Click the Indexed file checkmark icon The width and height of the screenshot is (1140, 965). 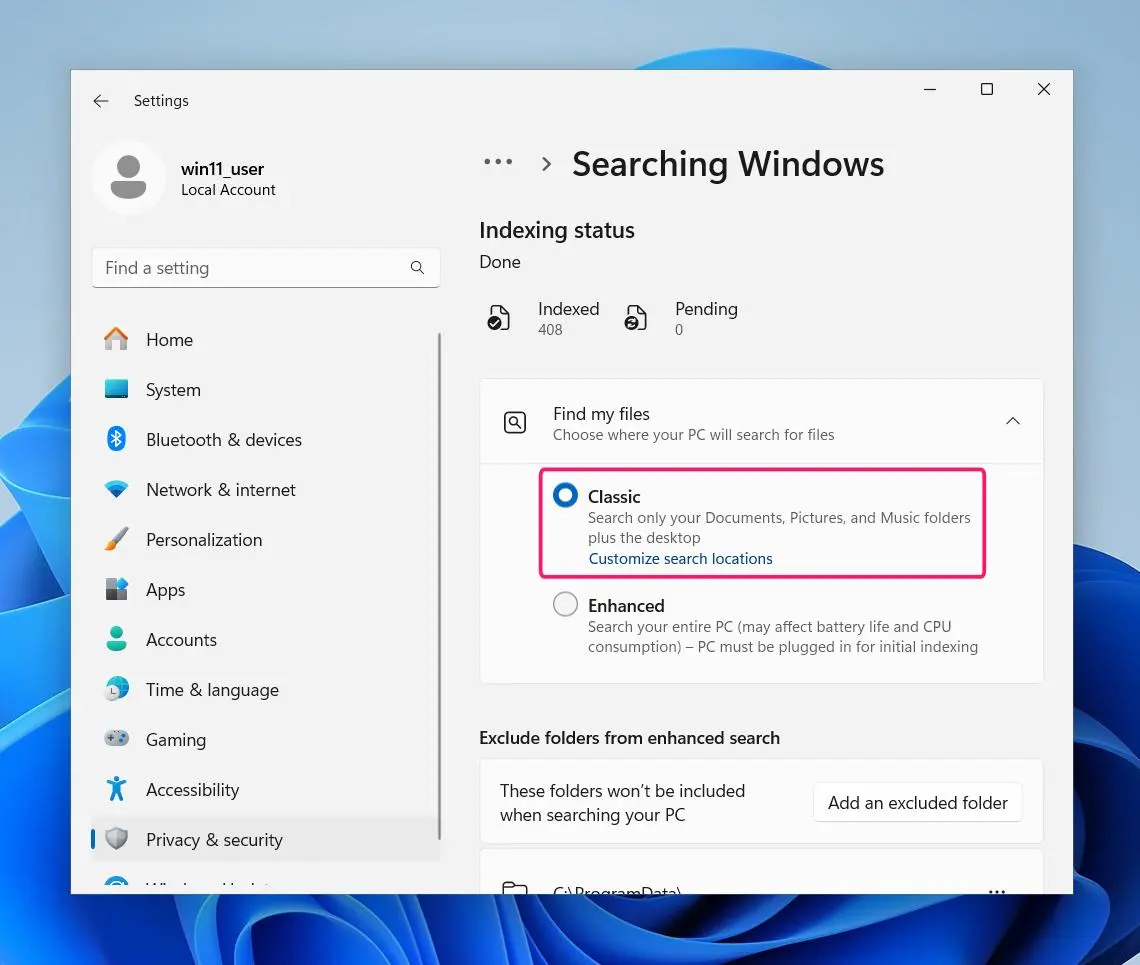(x=499, y=318)
